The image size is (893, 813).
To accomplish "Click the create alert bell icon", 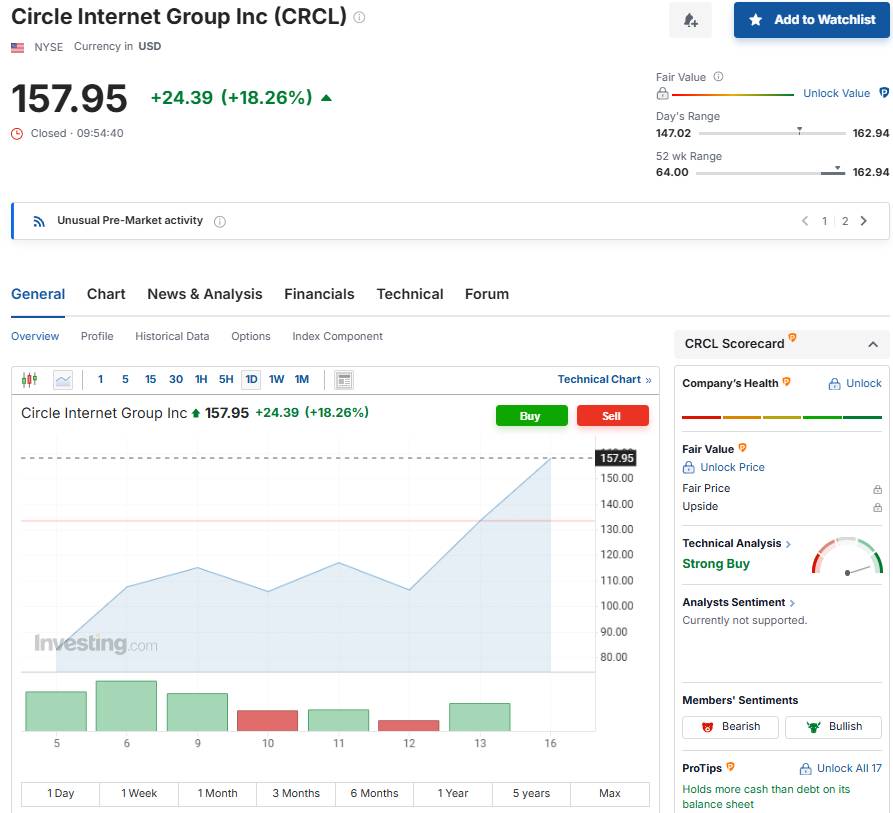I will 690,20.
